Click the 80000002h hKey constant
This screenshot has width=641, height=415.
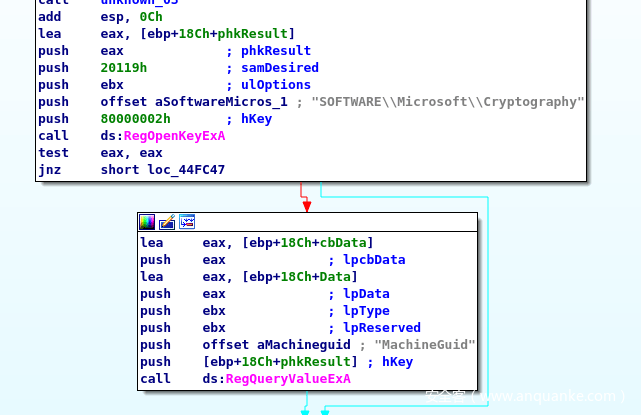tap(135, 119)
